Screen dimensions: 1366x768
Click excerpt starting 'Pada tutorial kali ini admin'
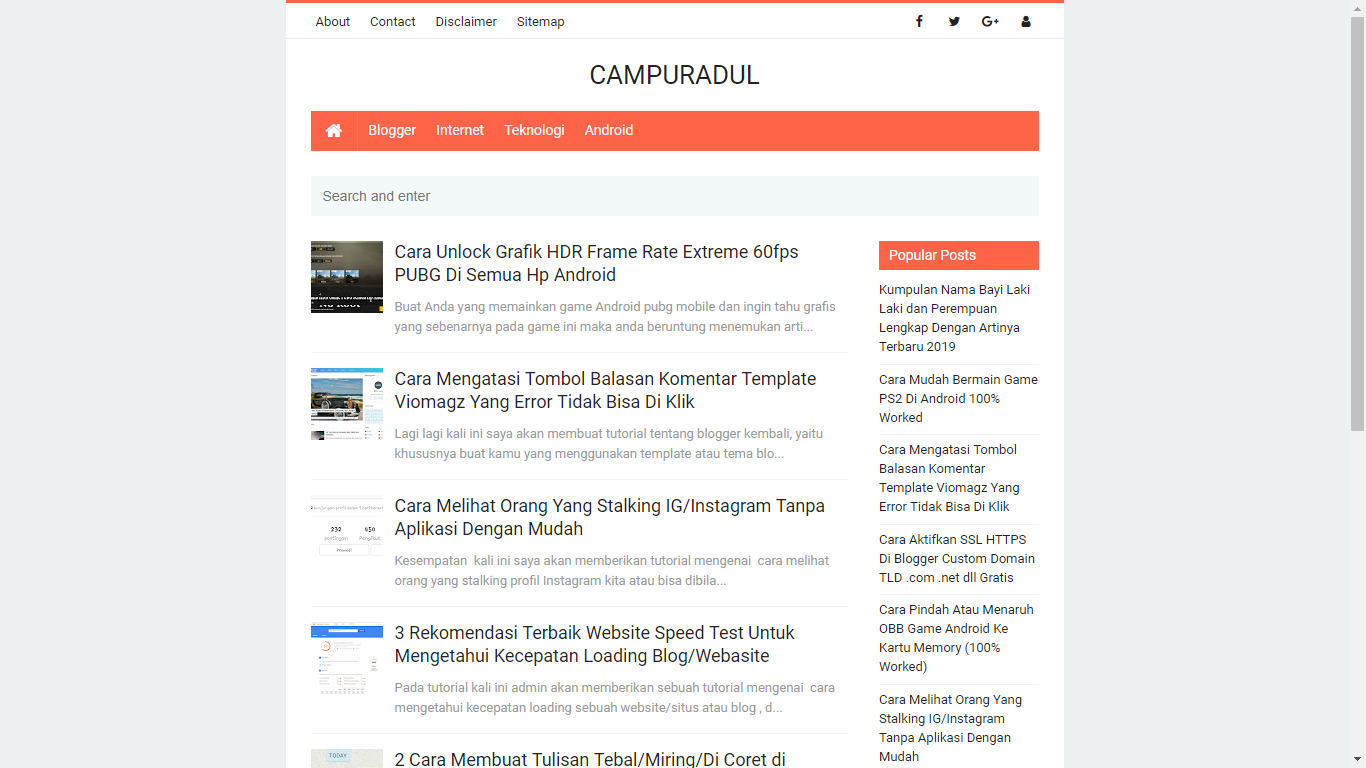pos(614,698)
